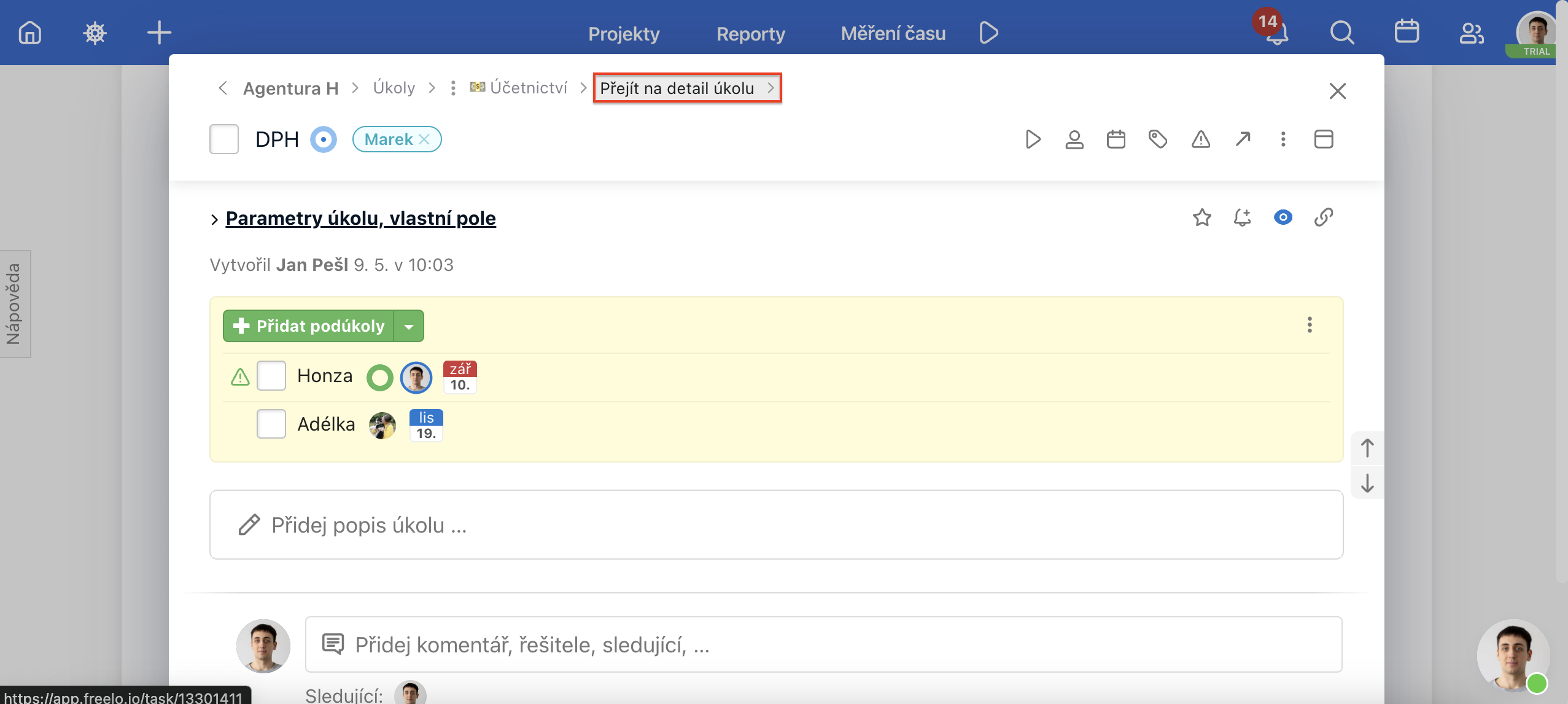Check the DPH task checkbox
1568x704 pixels.
click(224, 139)
